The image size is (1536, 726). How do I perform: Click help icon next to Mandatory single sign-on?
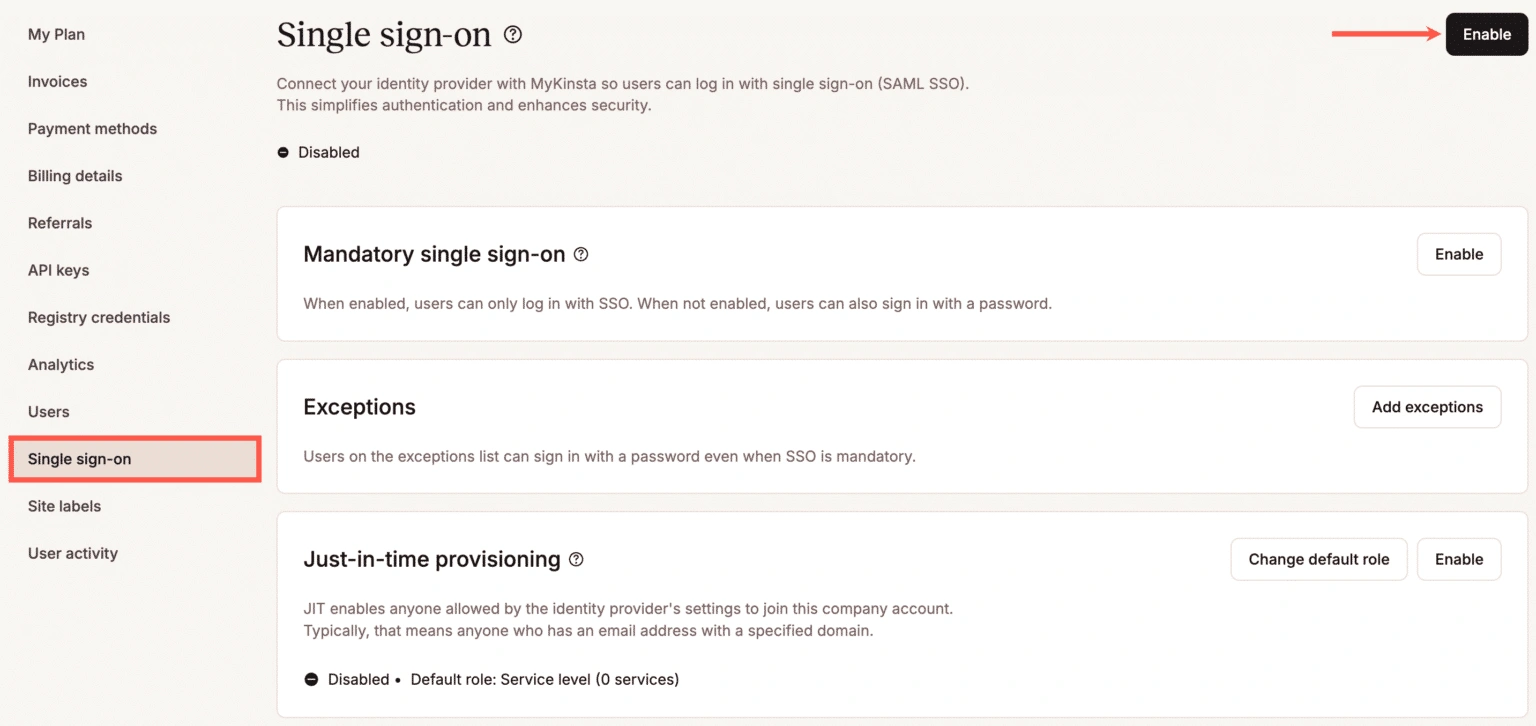[581, 254]
